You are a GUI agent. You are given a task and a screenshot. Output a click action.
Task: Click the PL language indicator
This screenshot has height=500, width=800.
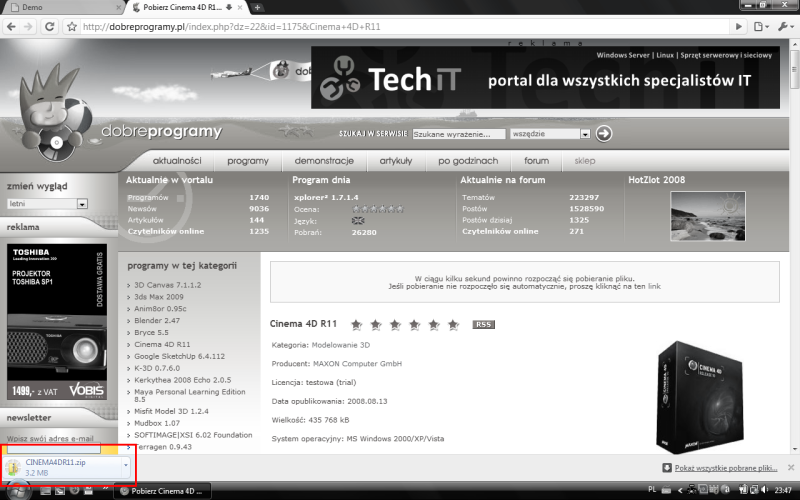[652, 489]
